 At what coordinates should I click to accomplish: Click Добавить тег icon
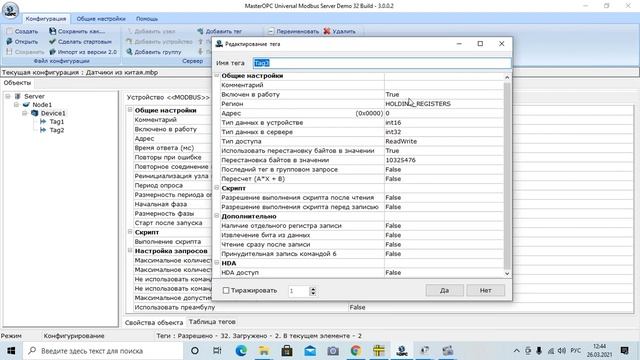coord(200,31)
